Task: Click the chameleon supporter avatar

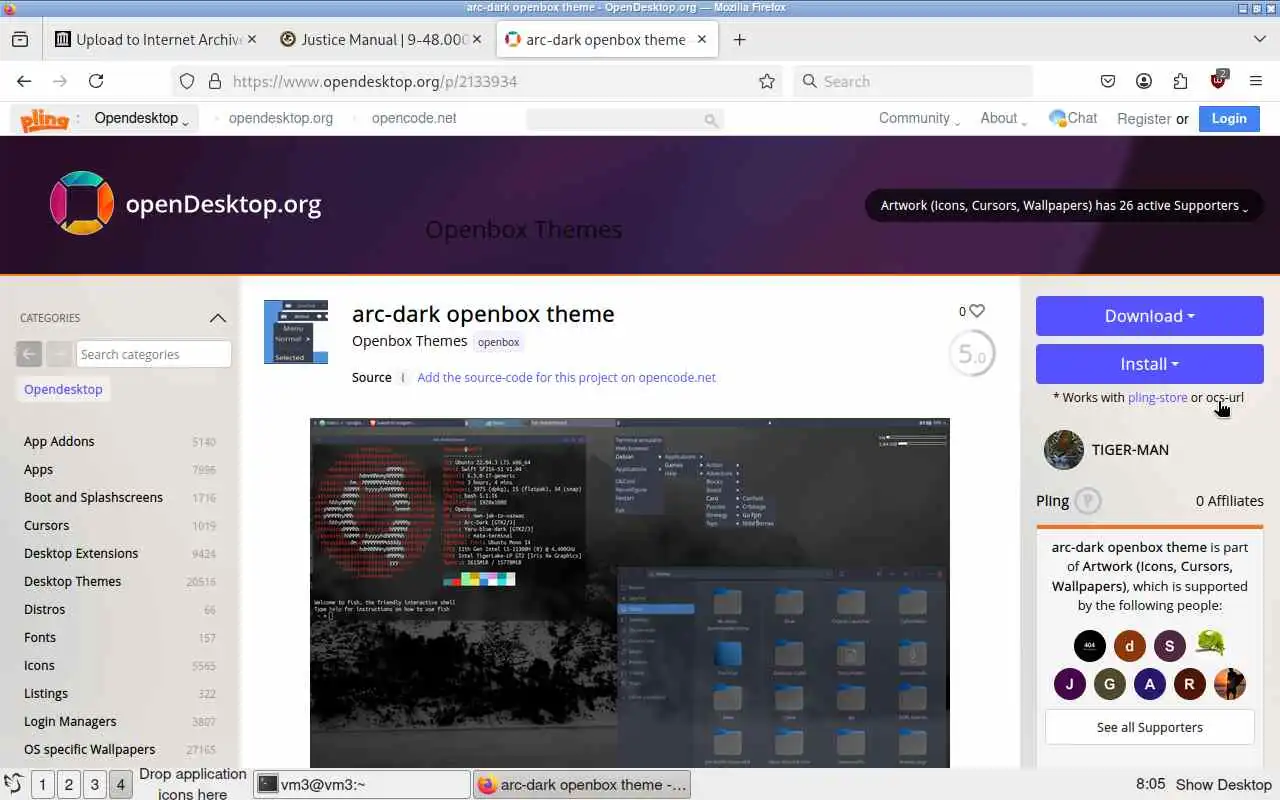Action: [1210, 644]
